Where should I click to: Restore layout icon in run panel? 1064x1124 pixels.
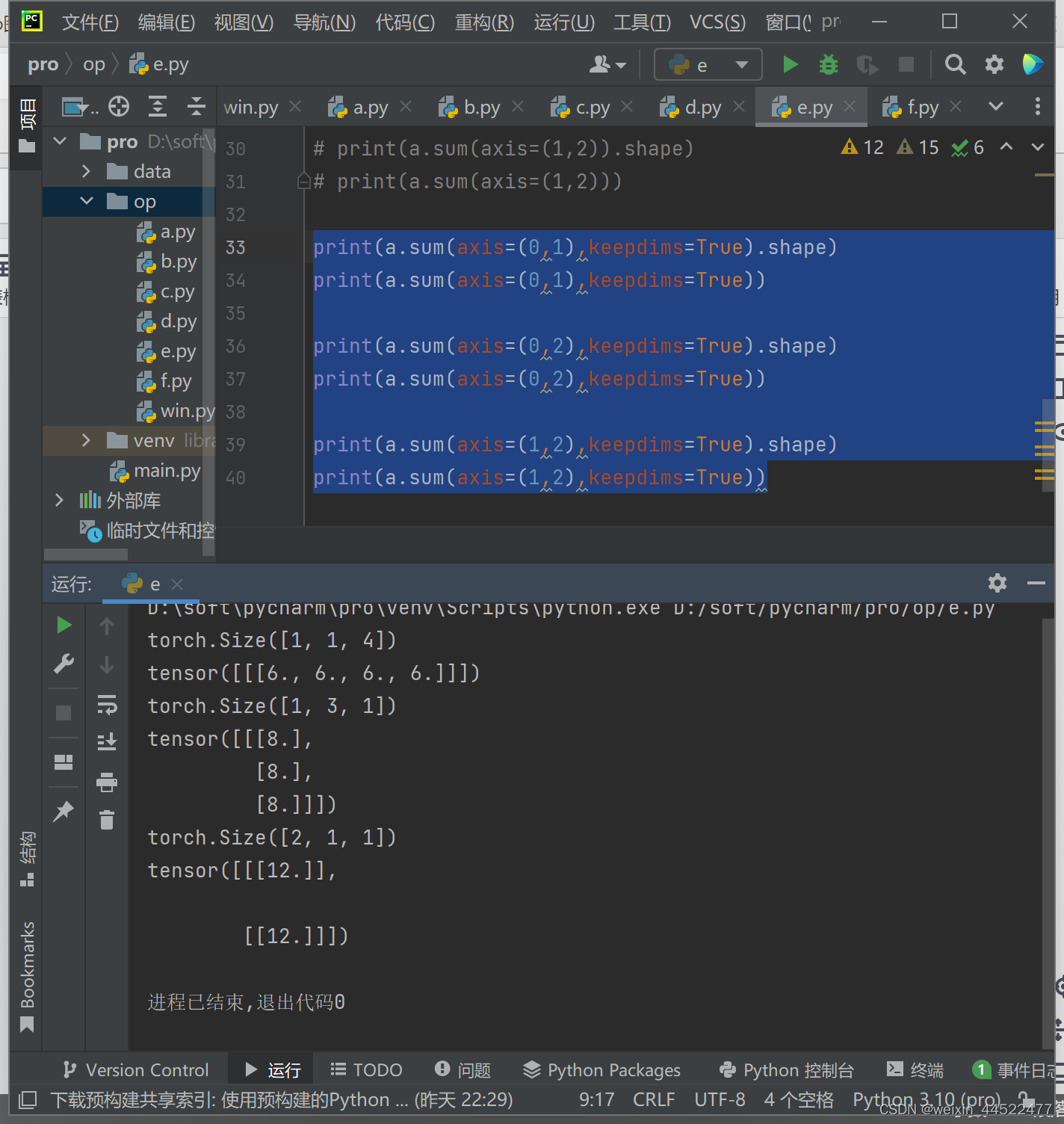(x=64, y=762)
